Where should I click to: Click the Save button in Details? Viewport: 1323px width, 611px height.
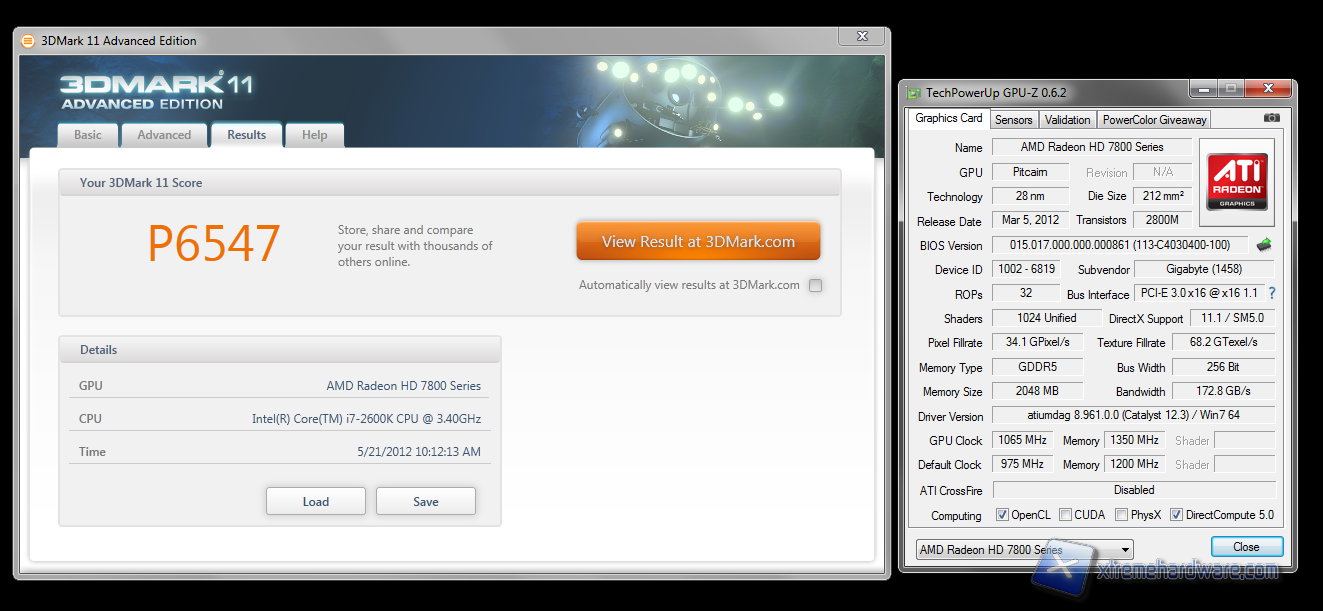[x=426, y=502]
